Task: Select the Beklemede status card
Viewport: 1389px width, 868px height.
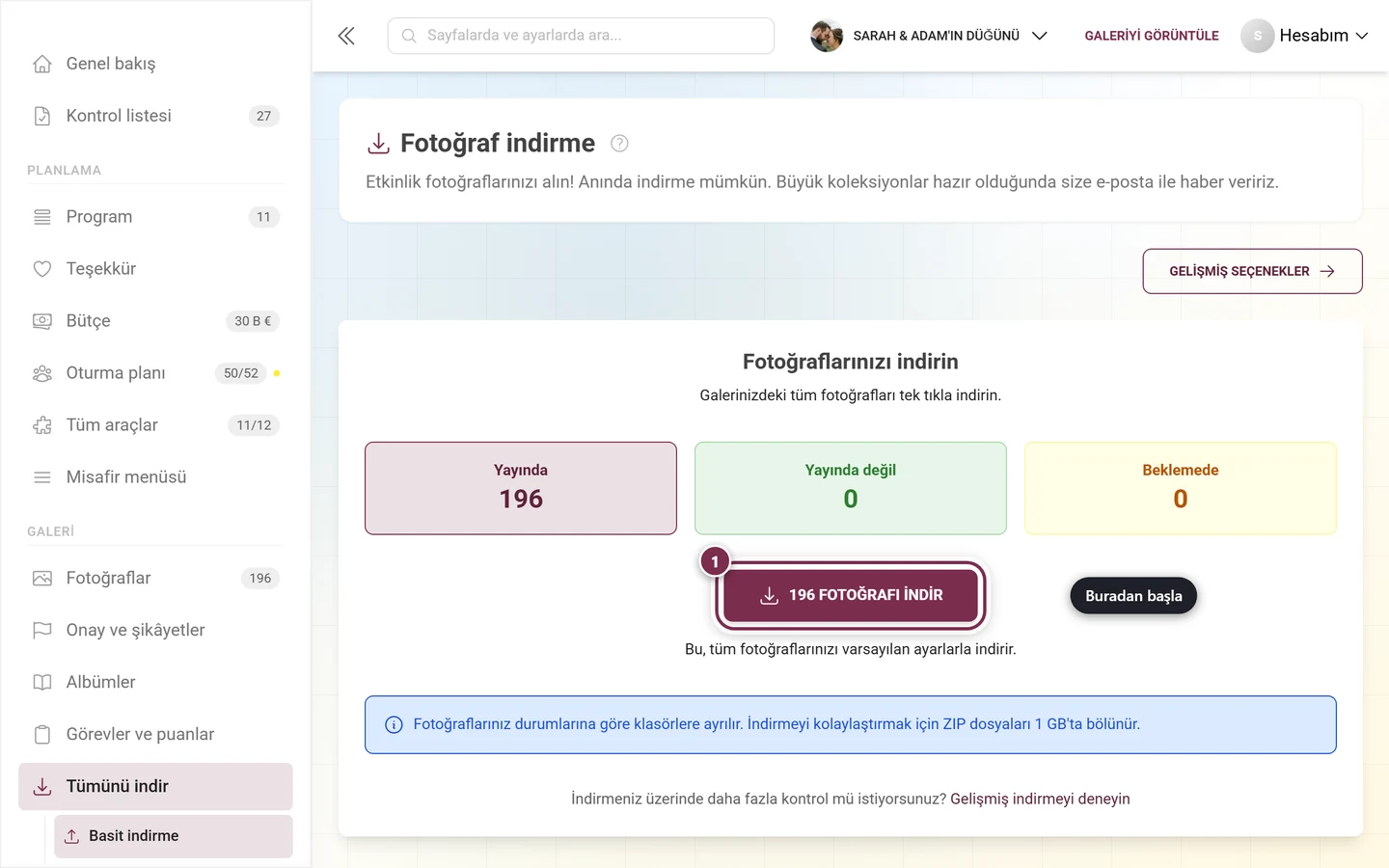Action: click(1181, 488)
